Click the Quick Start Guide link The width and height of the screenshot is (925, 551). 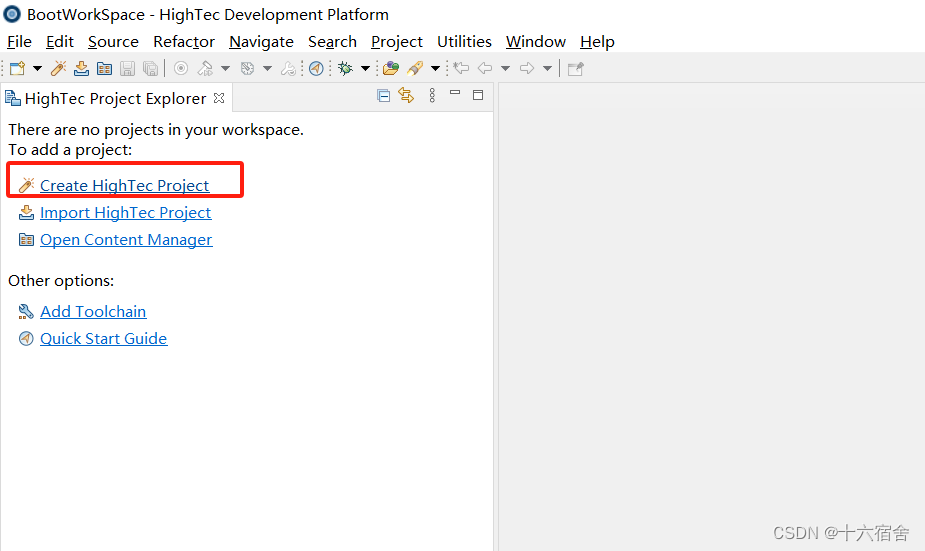(x=104, y=339)
